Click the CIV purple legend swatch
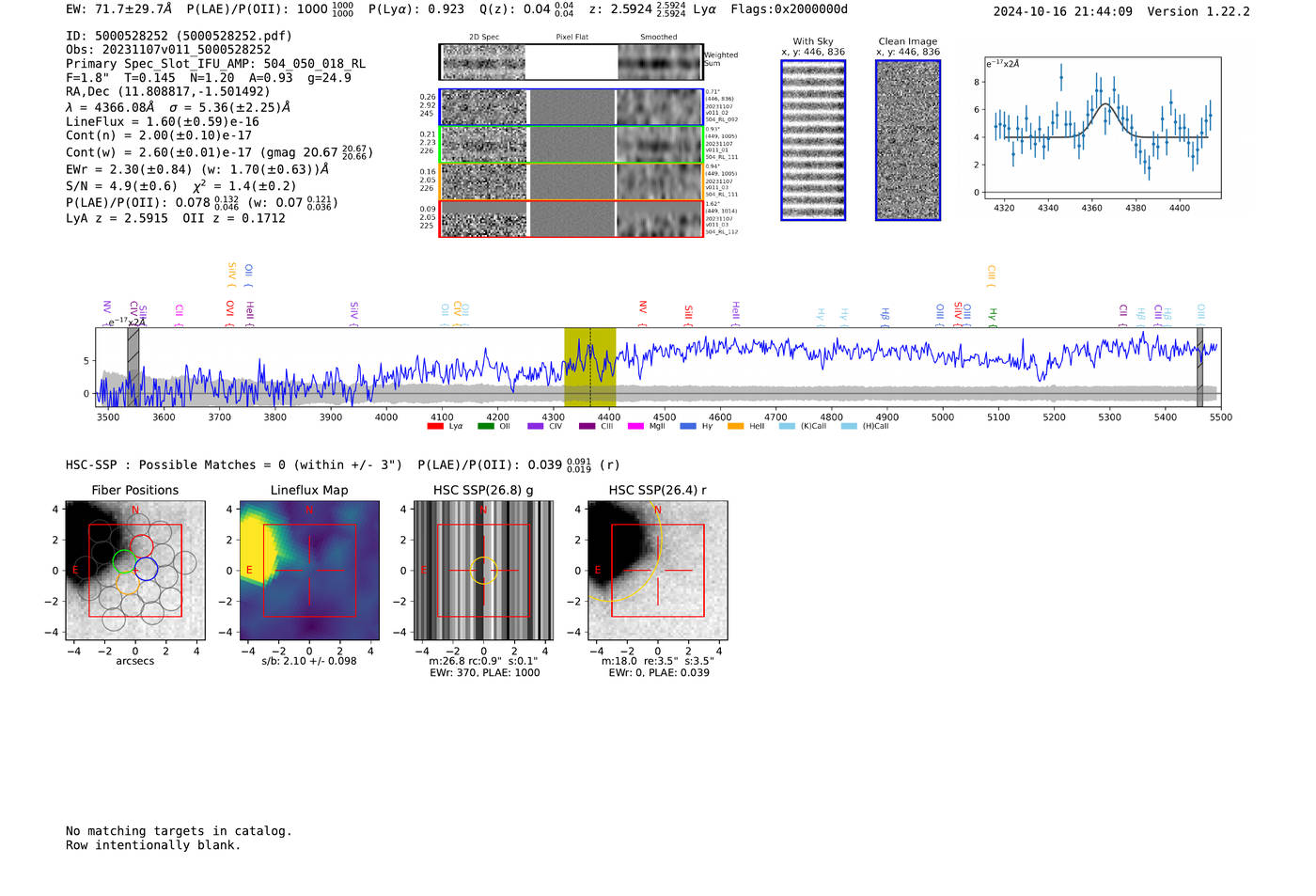Screen dimensions: 1316x896 pyautogui.click(x=536, y=426)
